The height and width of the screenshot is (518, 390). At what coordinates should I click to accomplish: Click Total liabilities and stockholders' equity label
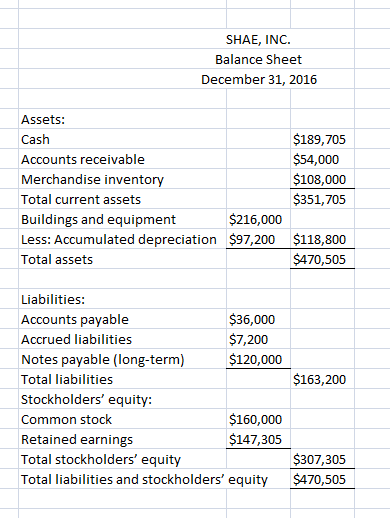click(x=144, y=479)
